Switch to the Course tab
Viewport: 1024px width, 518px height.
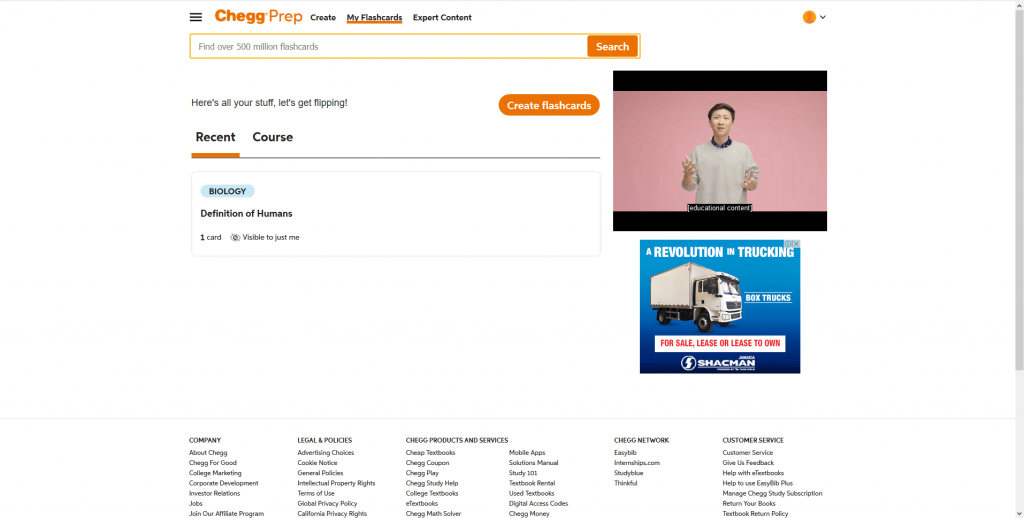coord(272,137)
